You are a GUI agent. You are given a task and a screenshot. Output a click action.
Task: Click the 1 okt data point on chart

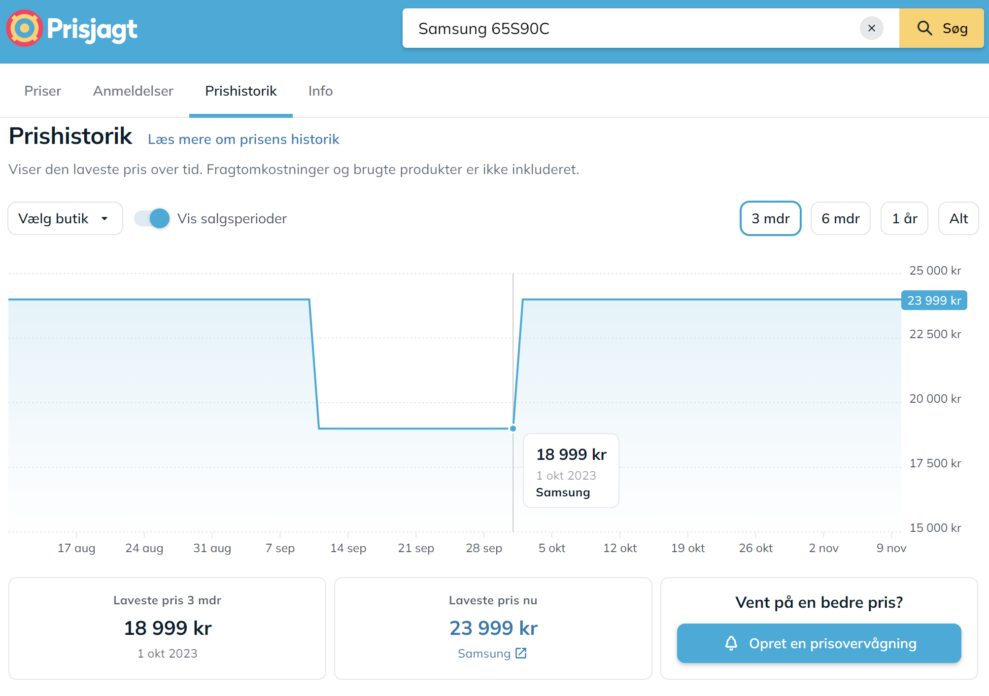click(x=513, y=428)
